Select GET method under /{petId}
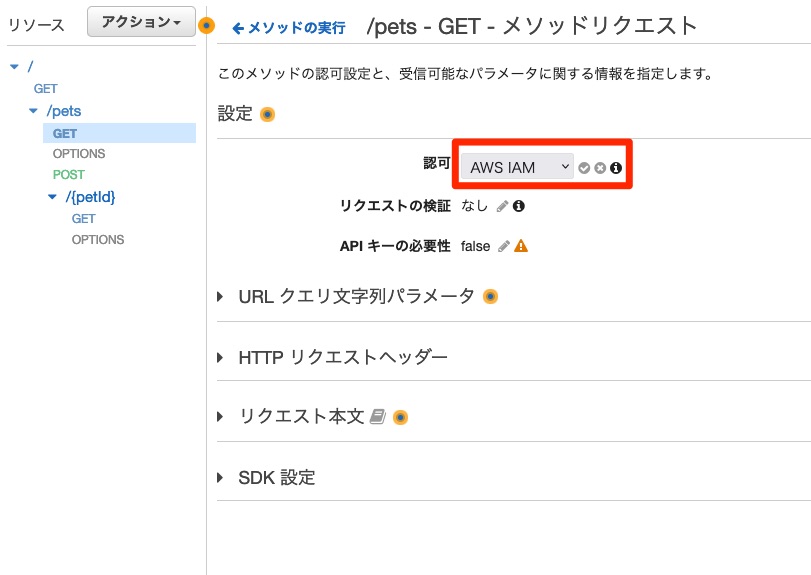The image size is (811, 575). coord(84,219)
